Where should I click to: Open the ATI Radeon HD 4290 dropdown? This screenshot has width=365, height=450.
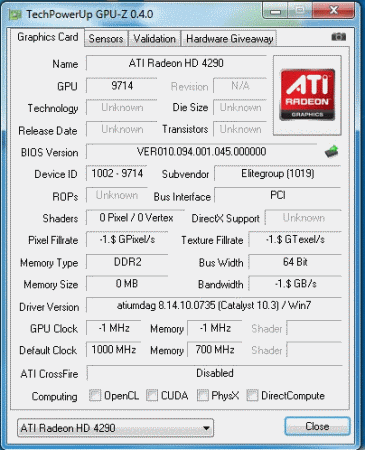(x=115, y=428)
